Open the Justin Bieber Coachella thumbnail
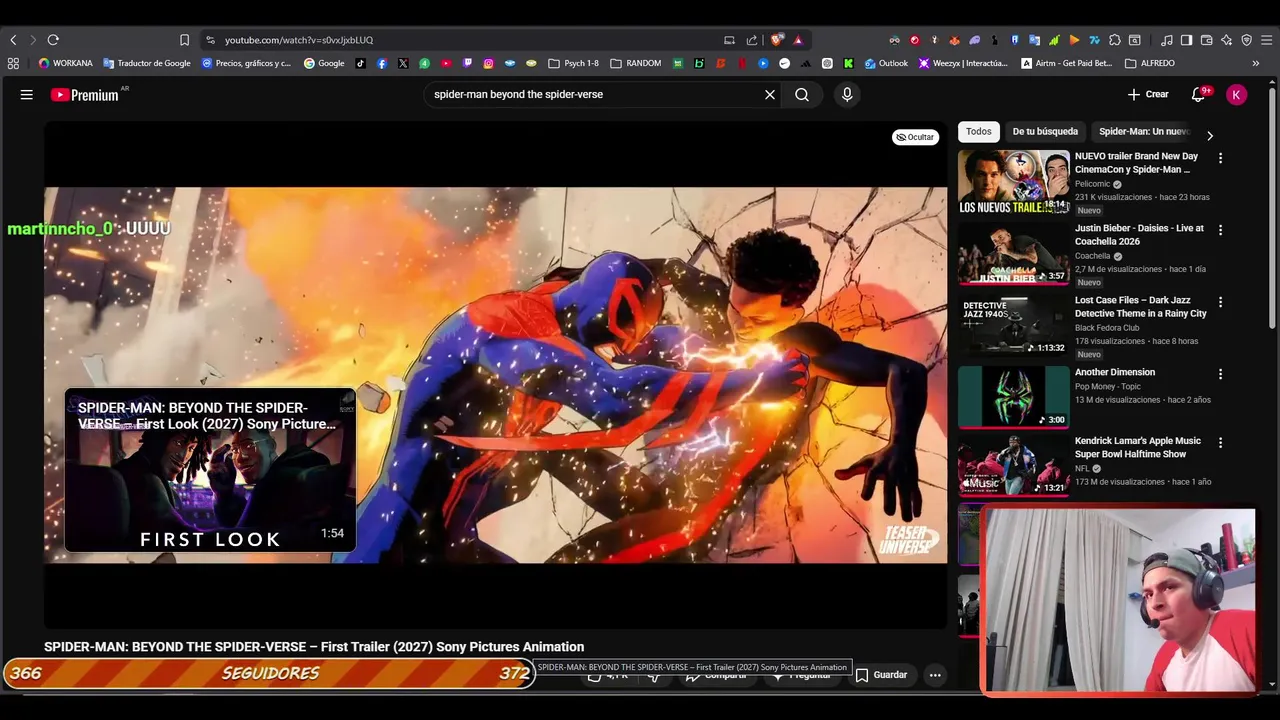 [x=1014, y=253]
